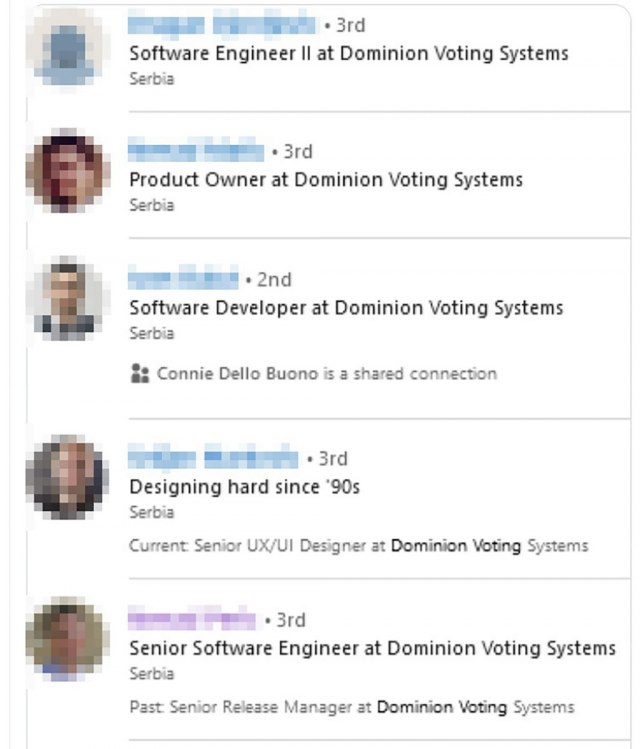Open the Product Owner's profile picture

click(x=66, y=171)
